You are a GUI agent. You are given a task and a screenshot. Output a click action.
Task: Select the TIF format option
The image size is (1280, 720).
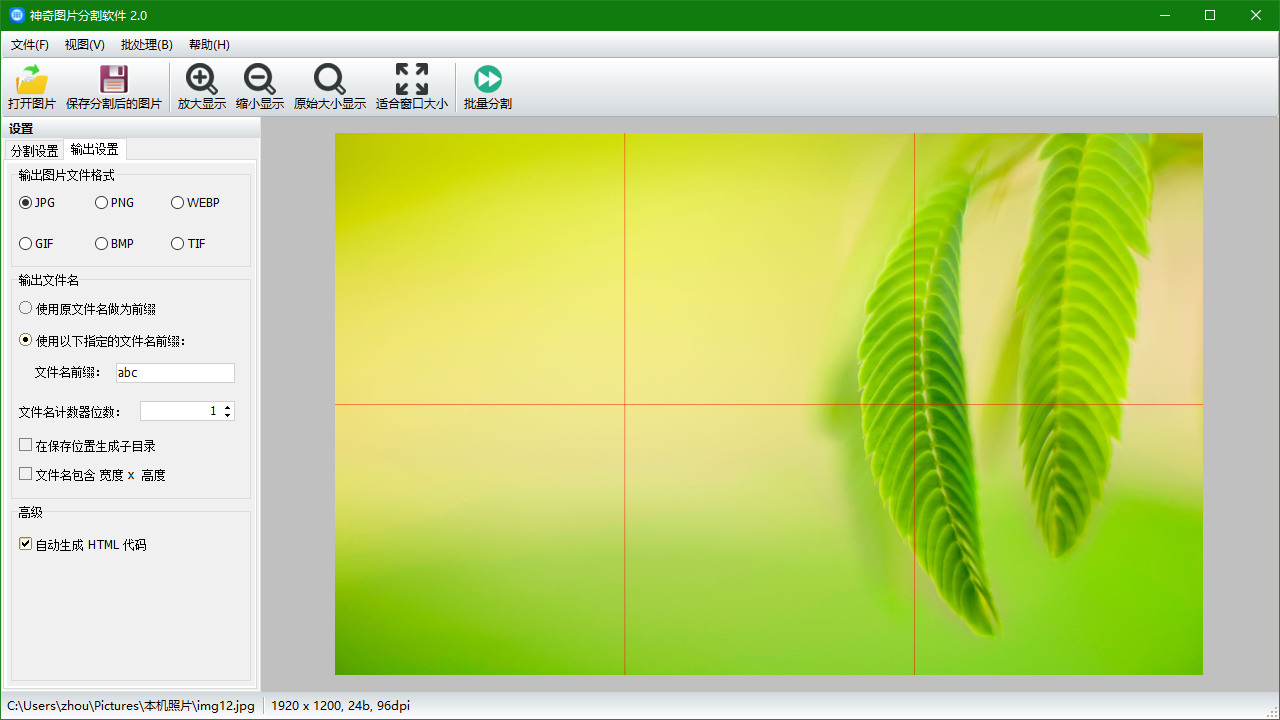(x=178, y=244)
